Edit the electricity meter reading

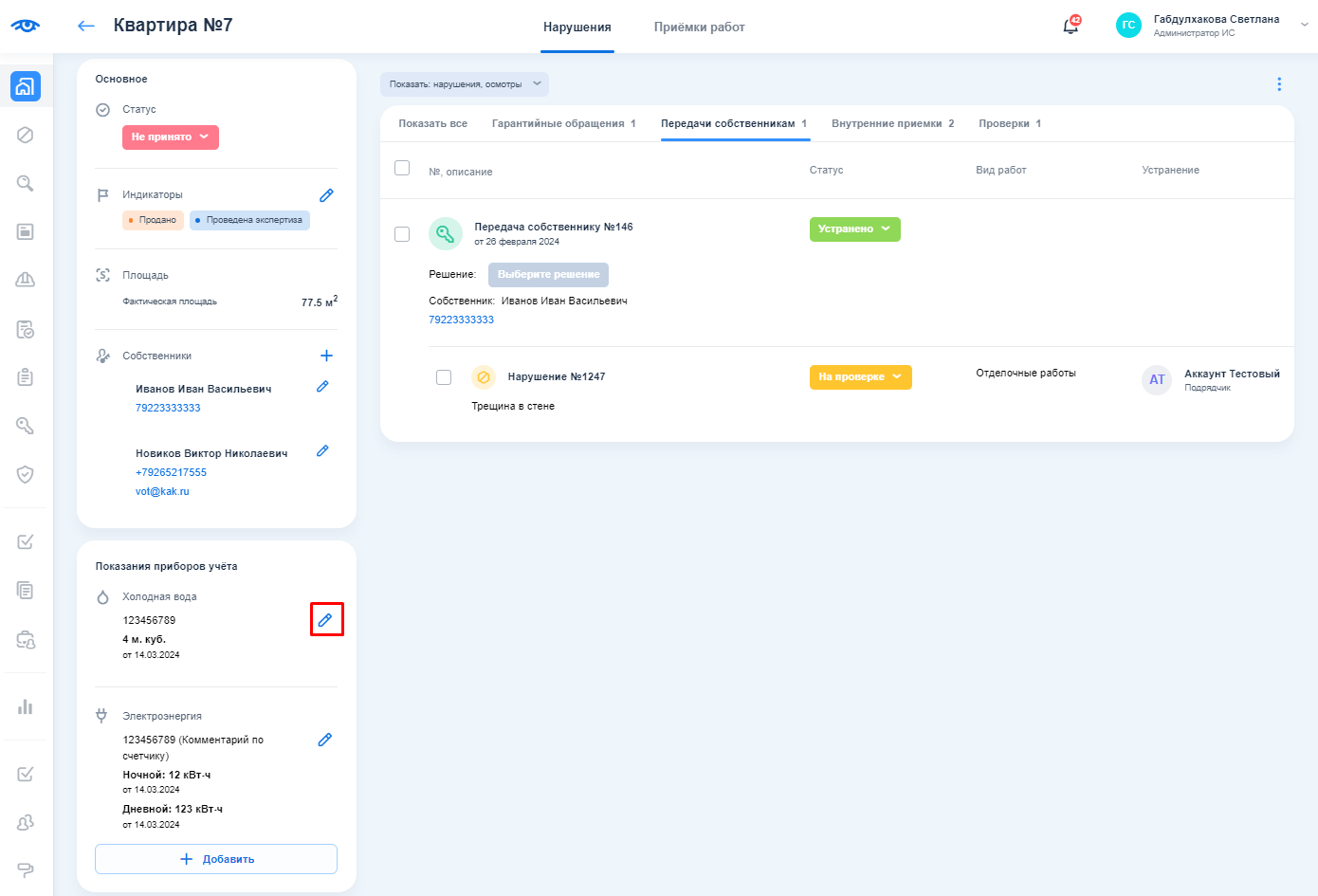pyautogui.click(x=324, y=740)
